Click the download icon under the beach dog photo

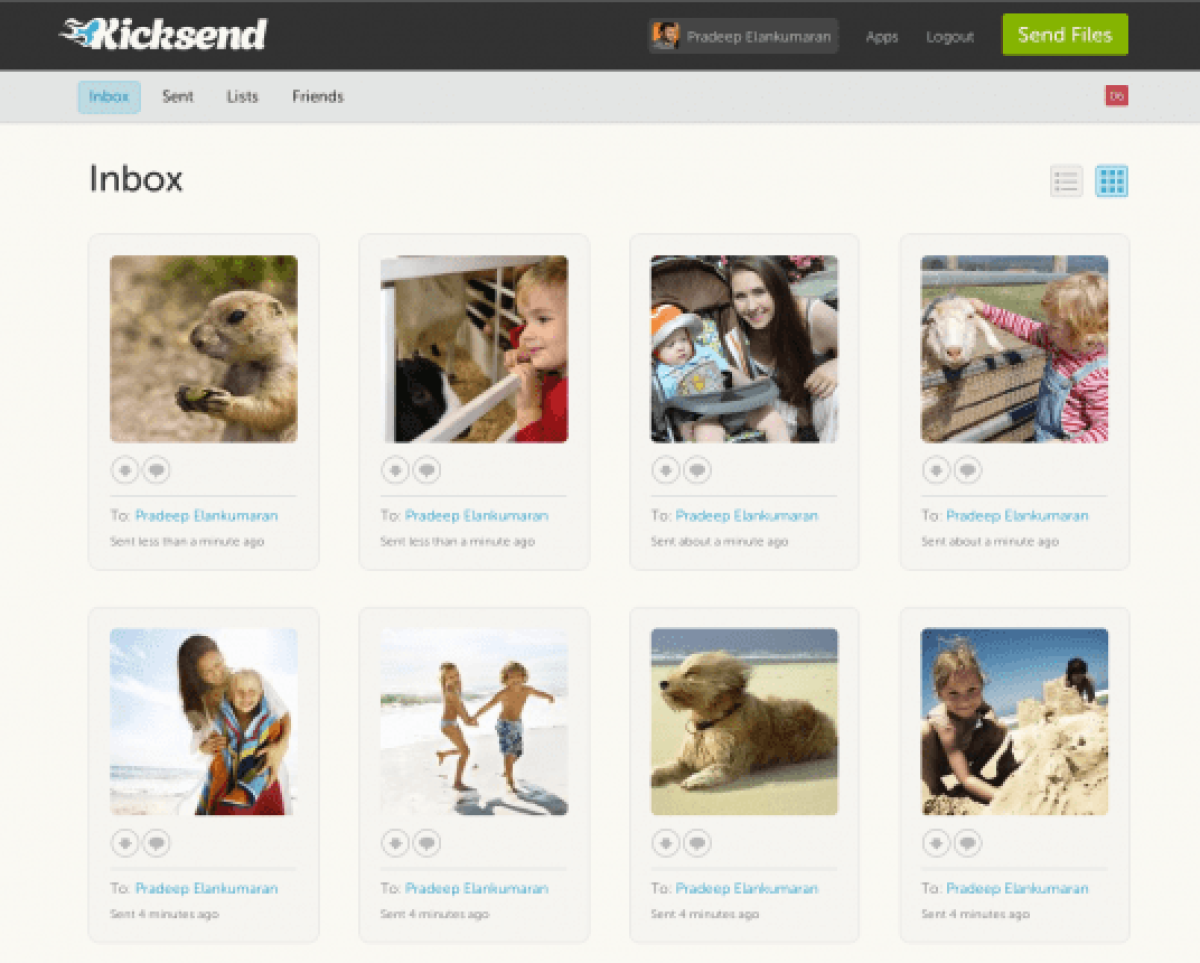pyautogui.click(x=666, y=843)
